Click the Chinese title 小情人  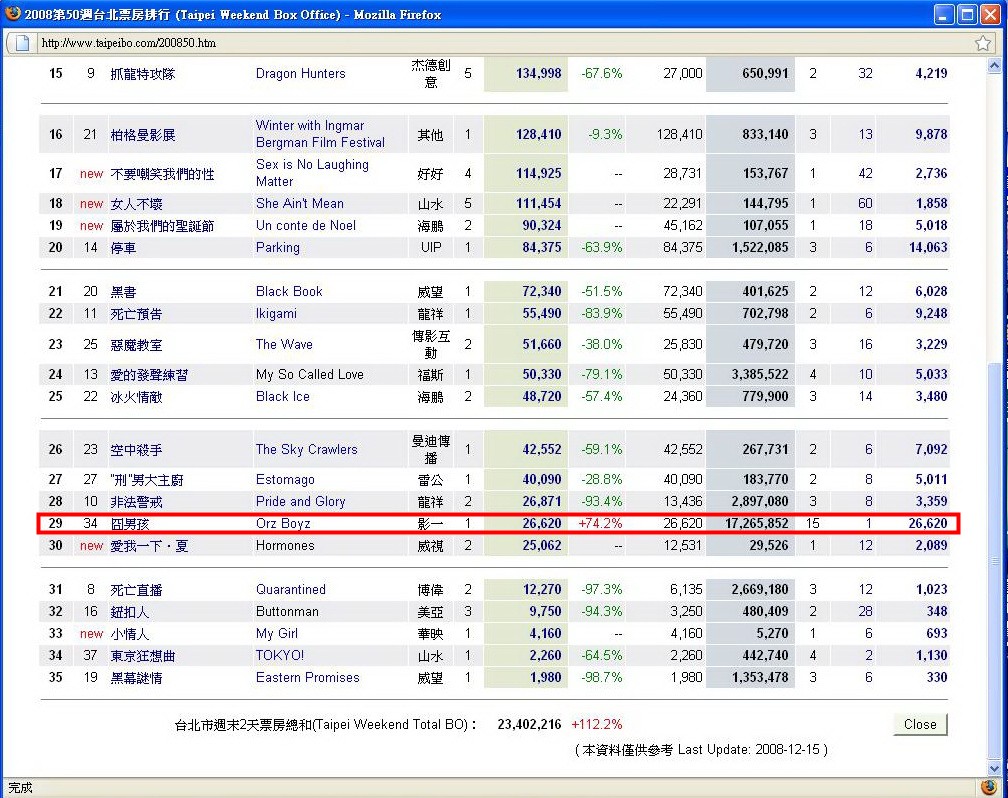(129, 634)
